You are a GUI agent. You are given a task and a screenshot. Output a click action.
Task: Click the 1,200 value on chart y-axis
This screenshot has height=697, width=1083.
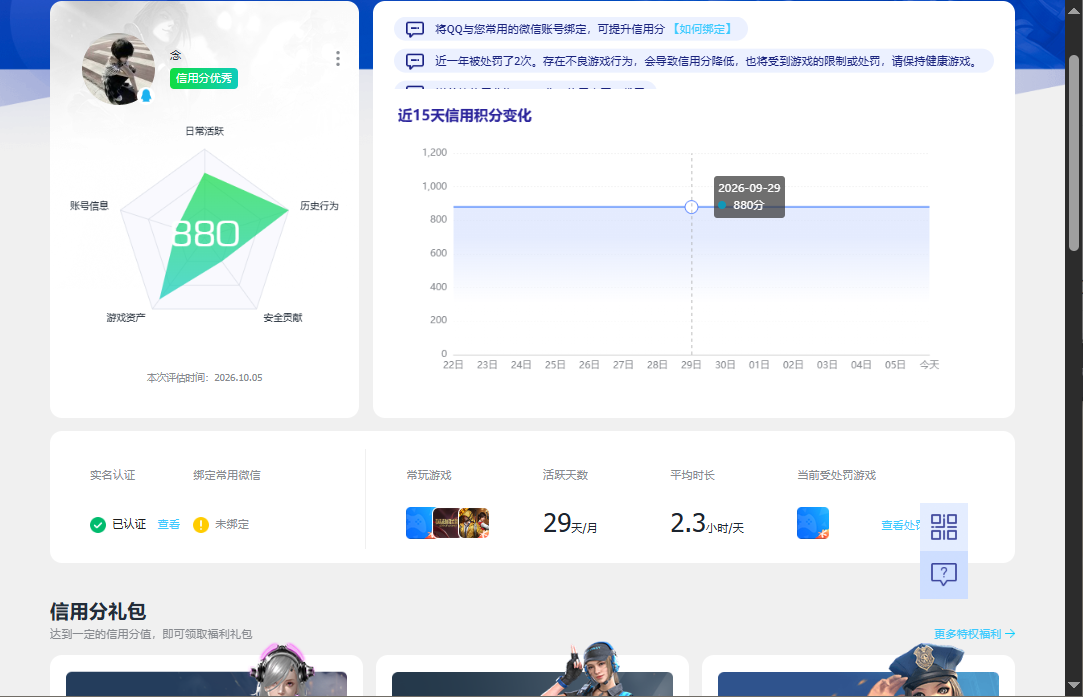coord(434,152)
